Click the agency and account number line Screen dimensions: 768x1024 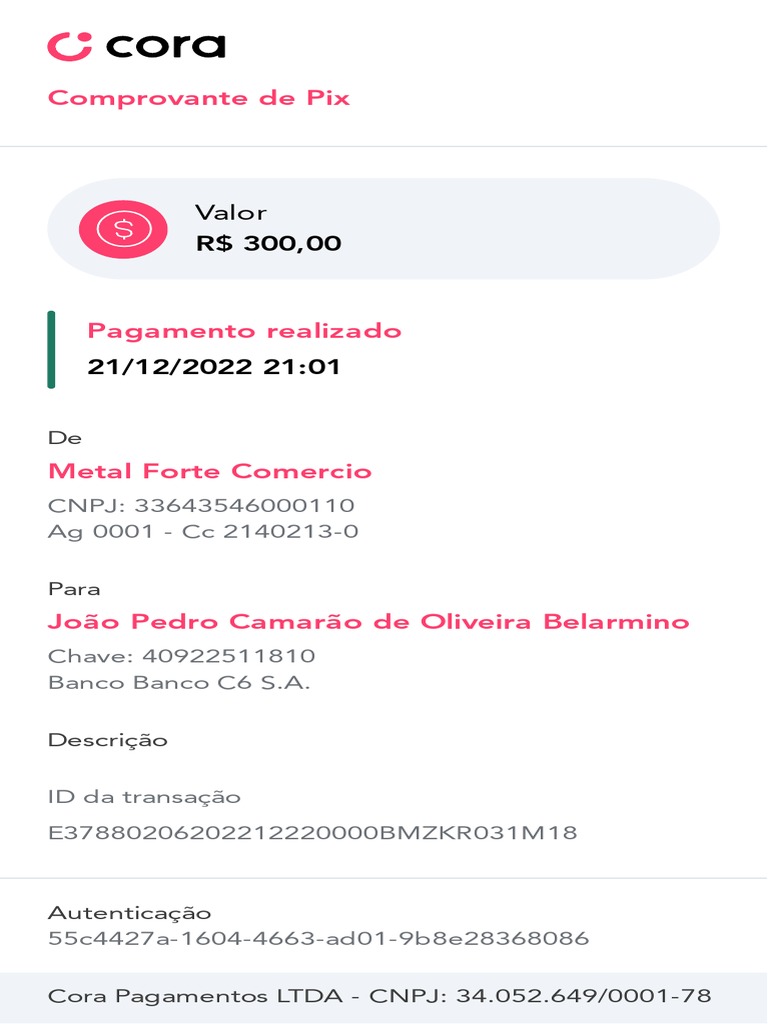coord(202,531)
